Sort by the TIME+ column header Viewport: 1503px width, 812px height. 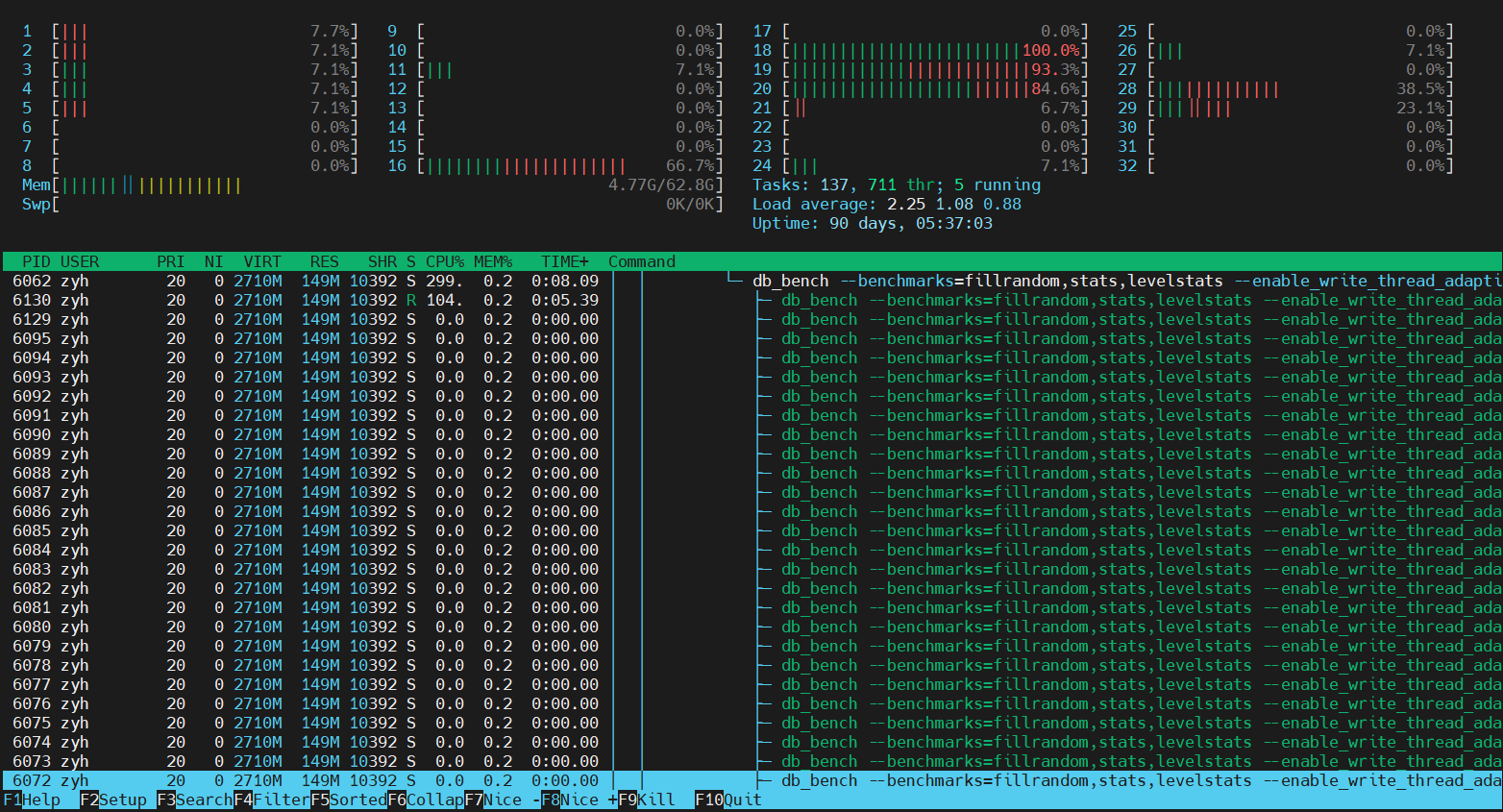tap(563, 260)
